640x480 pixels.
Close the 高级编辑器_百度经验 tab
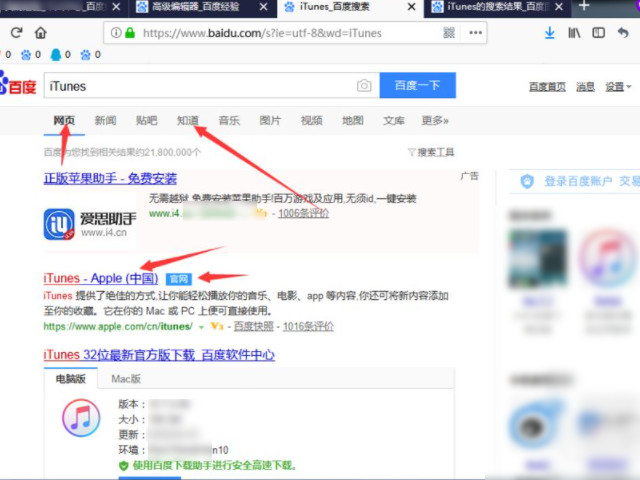tap(264, 7)
